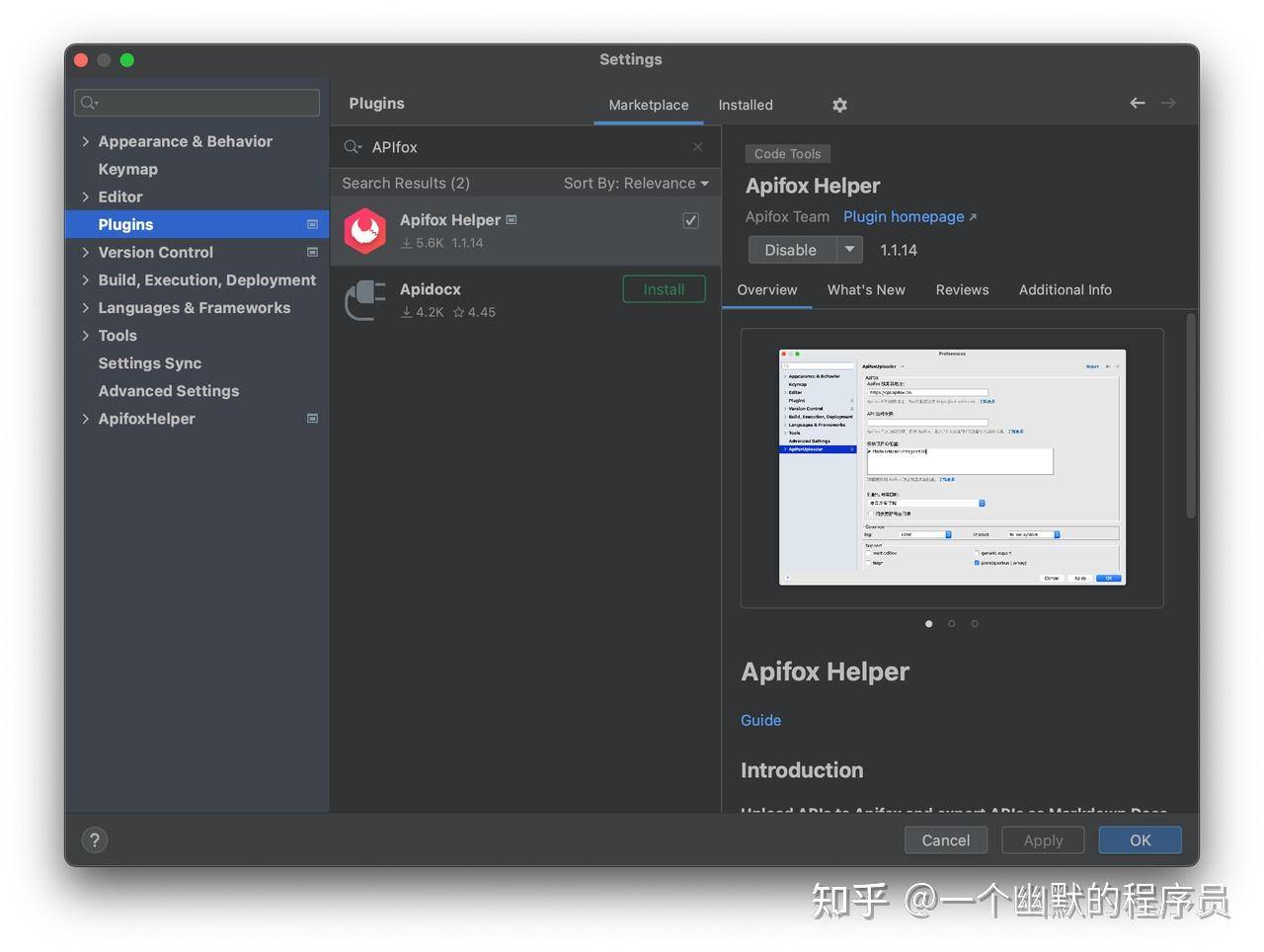Switch to the Installed tab
This screenshot has width=1264, height=952.
[x=746, y=105]
